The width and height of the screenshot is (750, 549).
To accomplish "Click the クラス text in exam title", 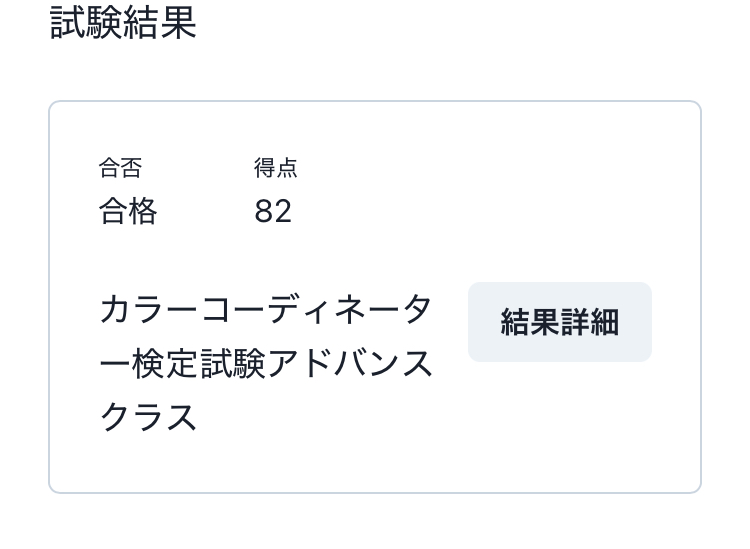I will coord(148,417).
